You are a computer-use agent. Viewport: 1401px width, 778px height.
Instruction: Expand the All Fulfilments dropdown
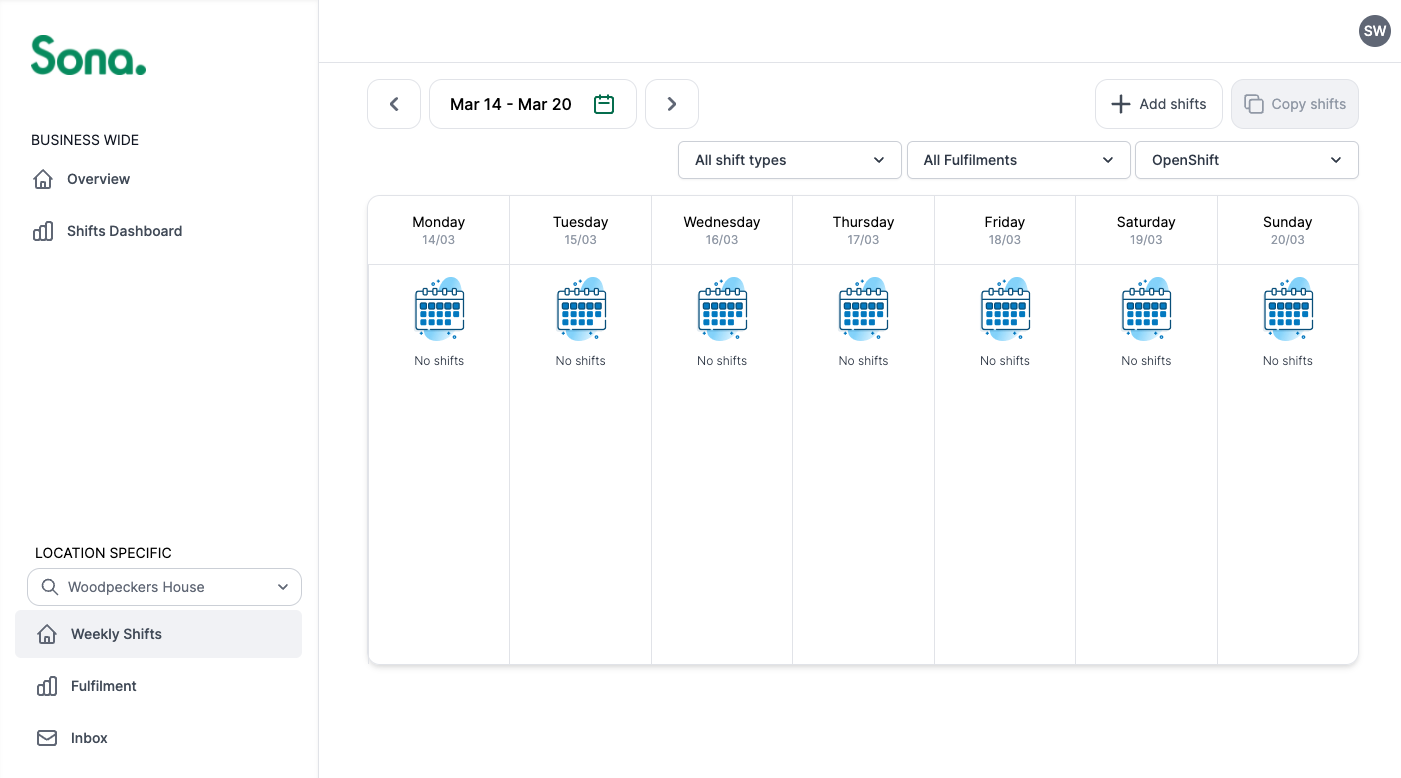click(1018, 160)
